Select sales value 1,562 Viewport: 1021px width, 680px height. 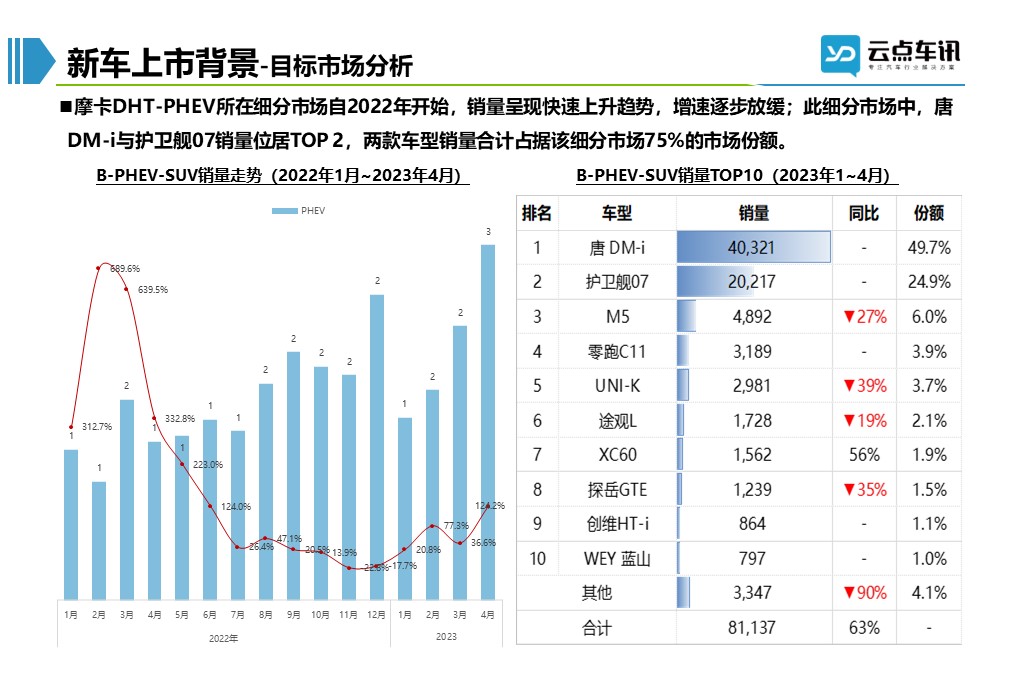752,455
